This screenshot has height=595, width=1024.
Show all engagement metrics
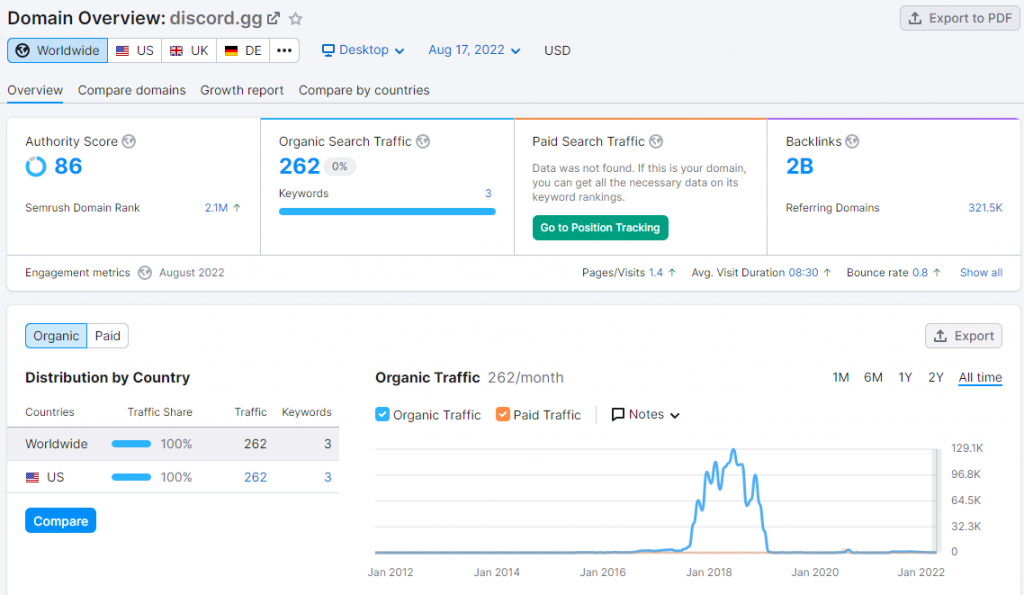[x=980, y=272]
